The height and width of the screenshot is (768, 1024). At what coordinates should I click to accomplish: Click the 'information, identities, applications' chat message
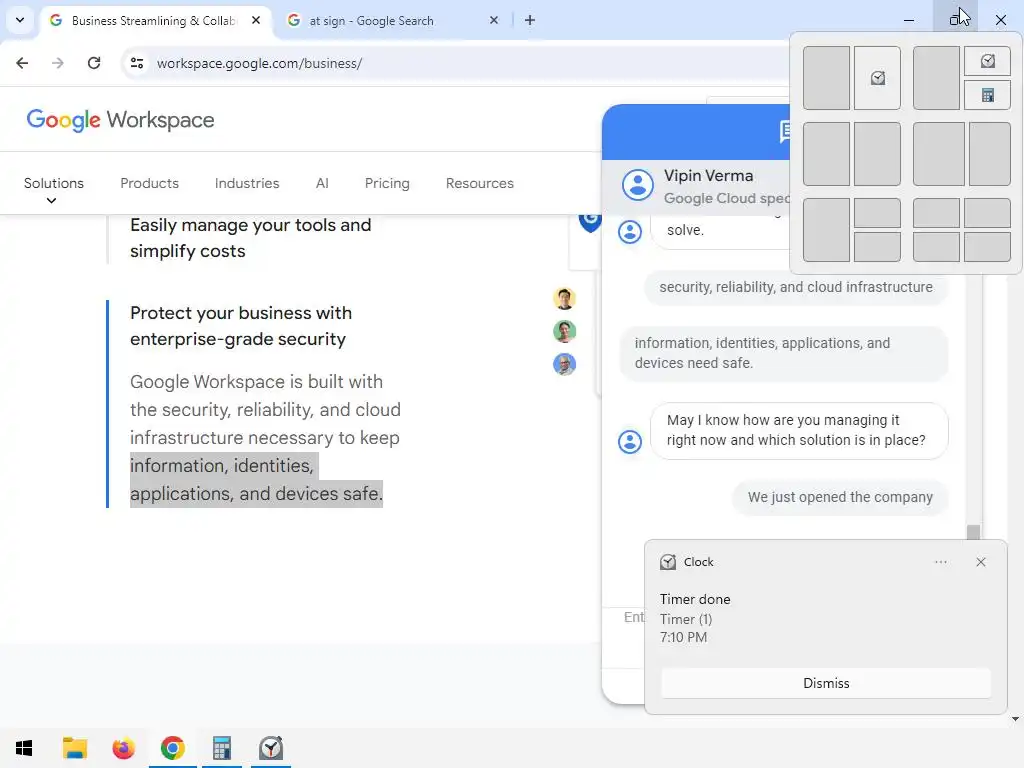pyautogui.click(x=784, y=353)
